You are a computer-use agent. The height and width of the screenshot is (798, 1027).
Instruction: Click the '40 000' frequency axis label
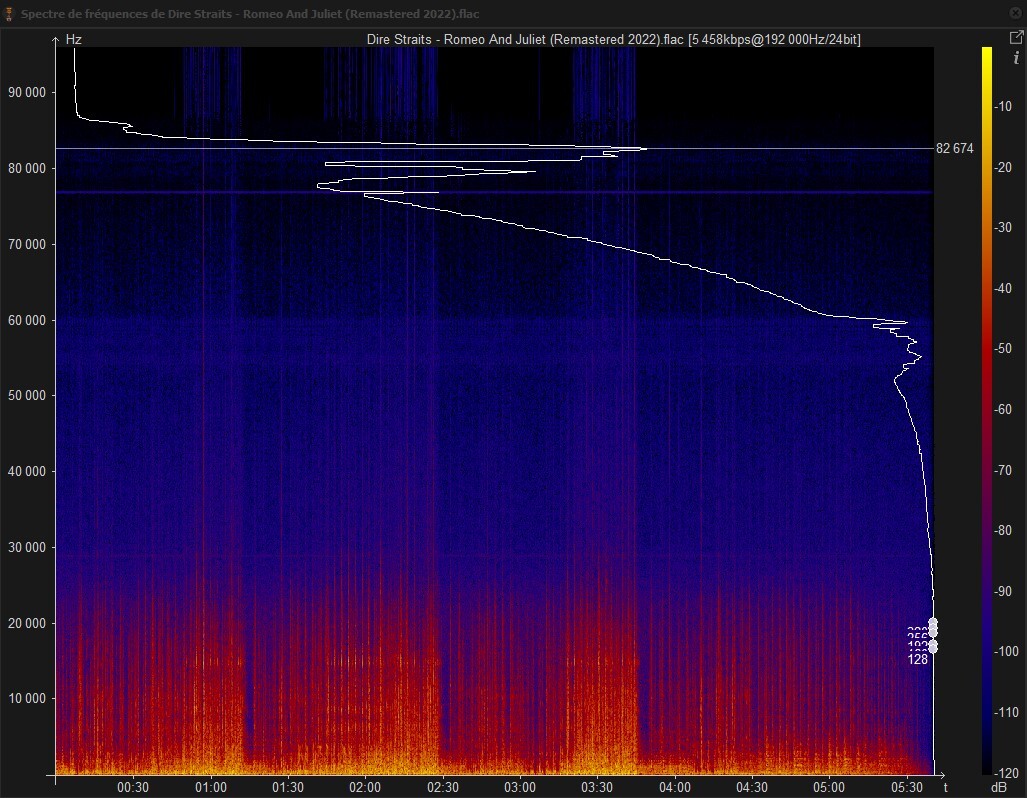(x=27, y=472)
